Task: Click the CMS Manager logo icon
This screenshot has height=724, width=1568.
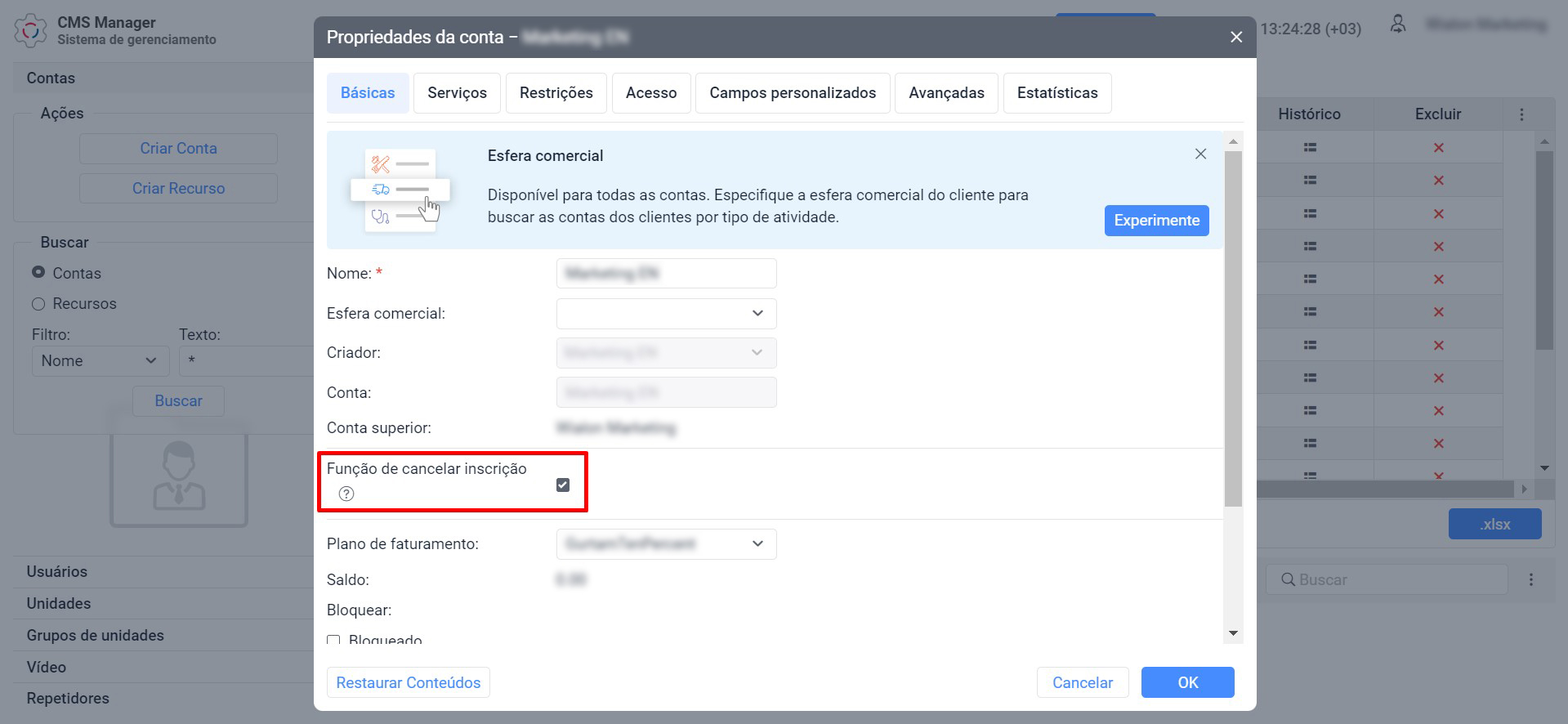Action: click(30, 30)
